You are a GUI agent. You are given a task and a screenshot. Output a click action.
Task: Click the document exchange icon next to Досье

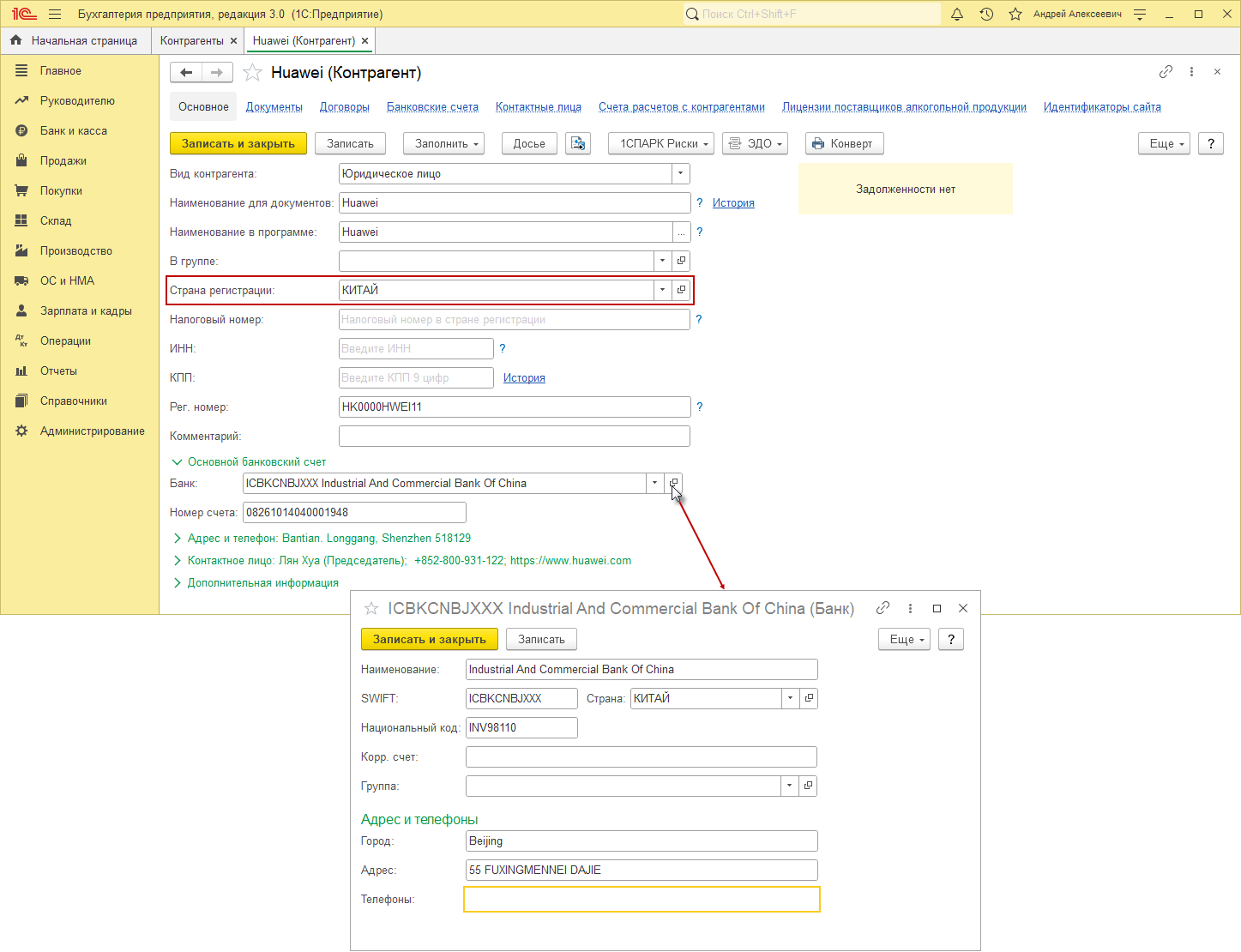(578, 143)
